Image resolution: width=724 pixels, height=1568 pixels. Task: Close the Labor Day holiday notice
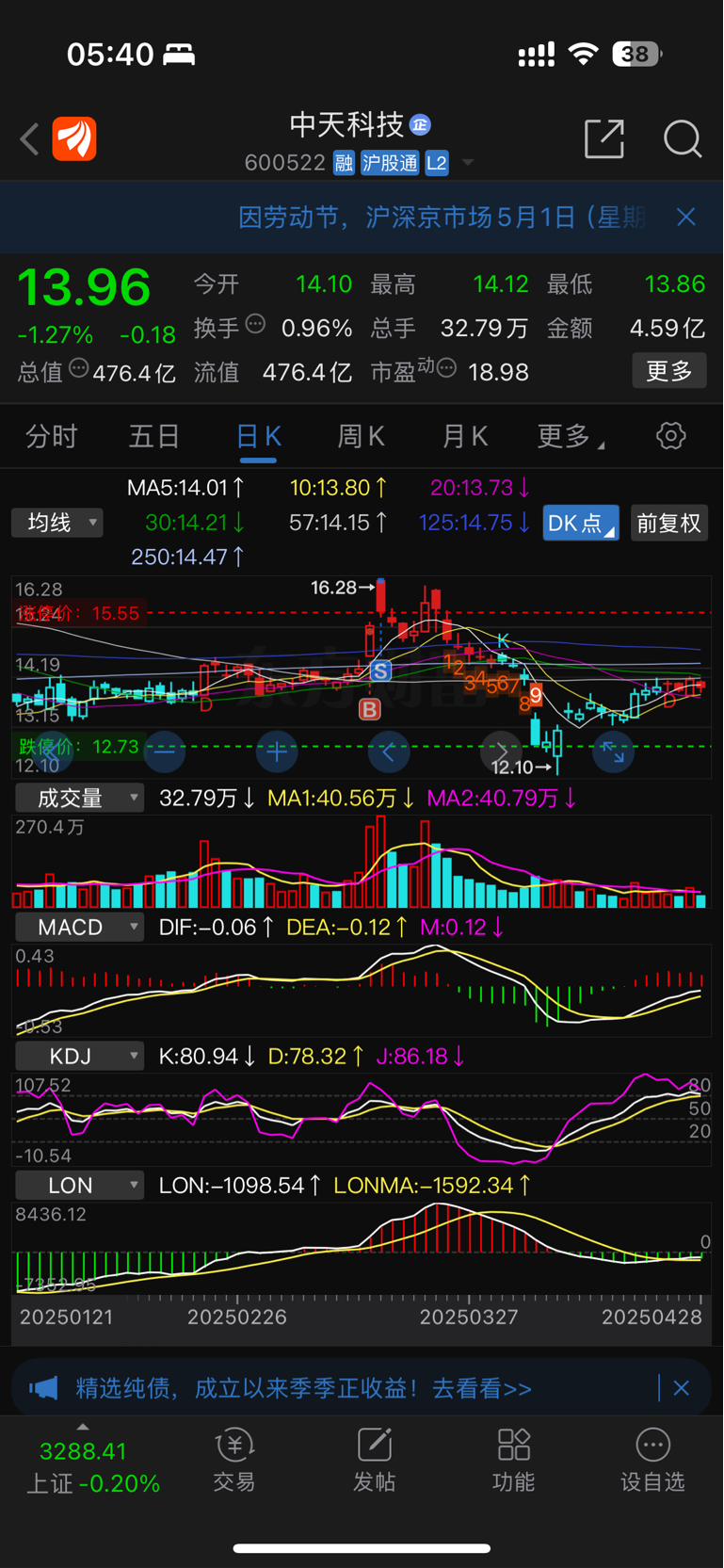[686, 218]
